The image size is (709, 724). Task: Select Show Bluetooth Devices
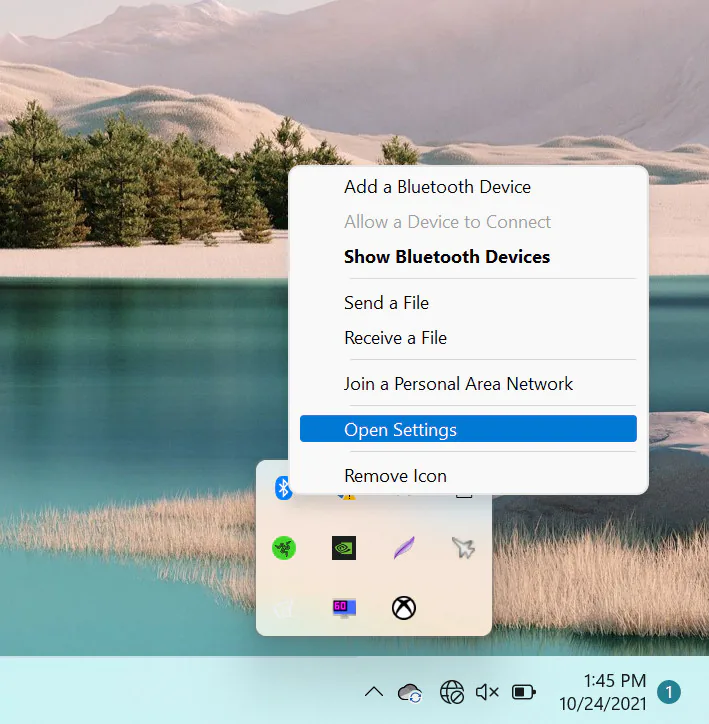click(468, 257)
